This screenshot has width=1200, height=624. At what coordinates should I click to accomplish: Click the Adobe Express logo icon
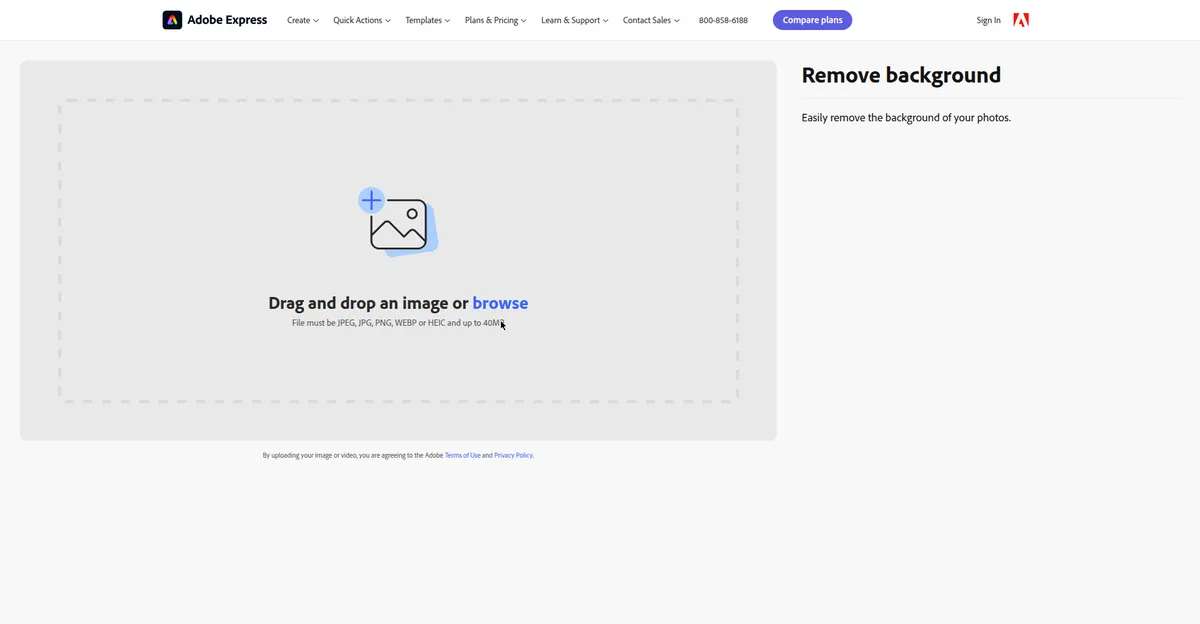pos(172,20)
